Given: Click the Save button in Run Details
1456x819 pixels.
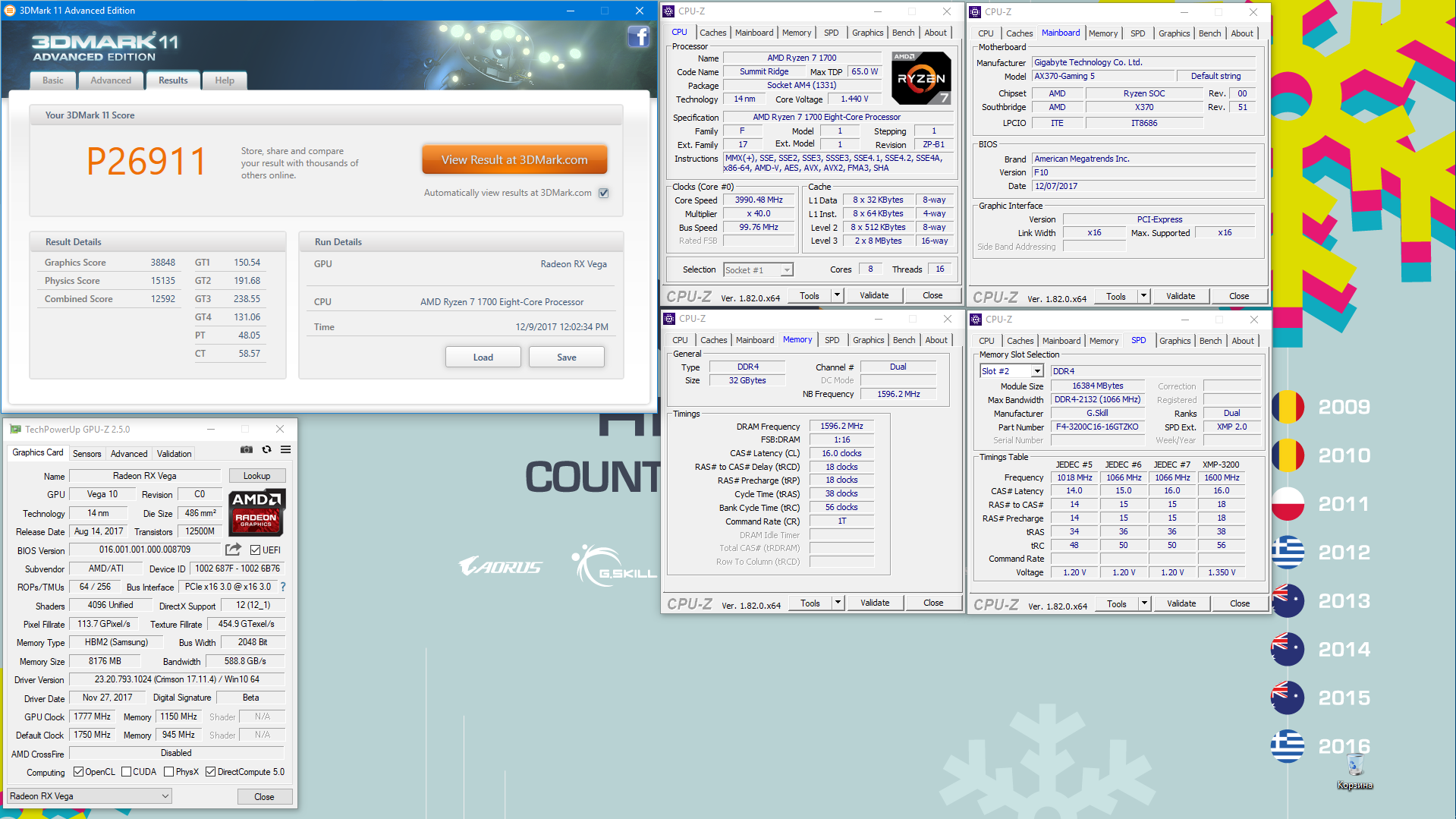Looking at the screenshot, I should click(x=567, y=357).
